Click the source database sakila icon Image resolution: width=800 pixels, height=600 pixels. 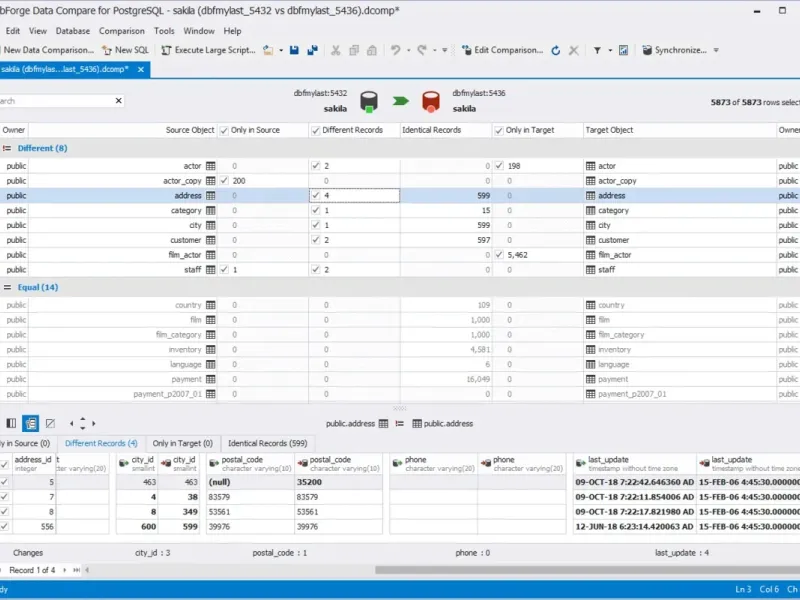[x=369, y=100]
